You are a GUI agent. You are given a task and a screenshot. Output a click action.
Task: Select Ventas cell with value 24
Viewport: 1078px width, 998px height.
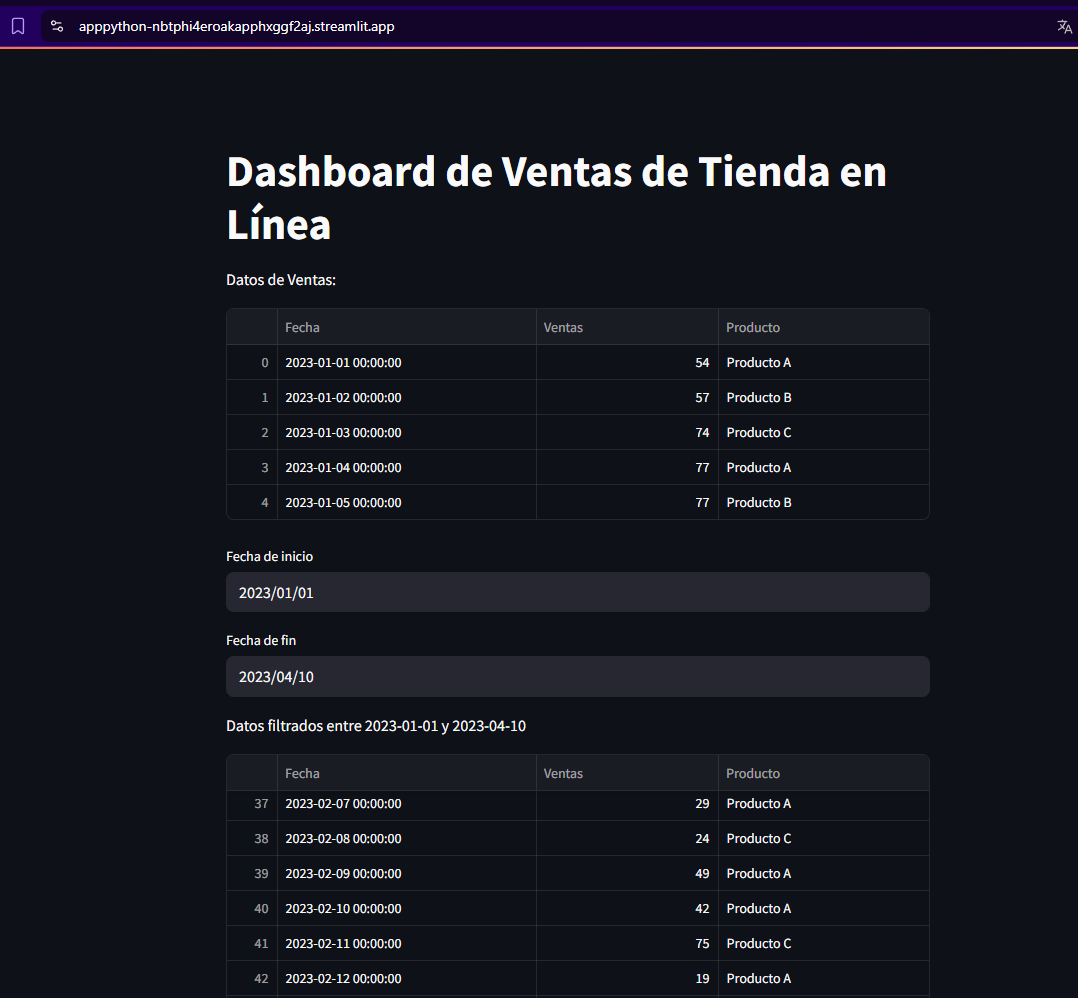627,839
